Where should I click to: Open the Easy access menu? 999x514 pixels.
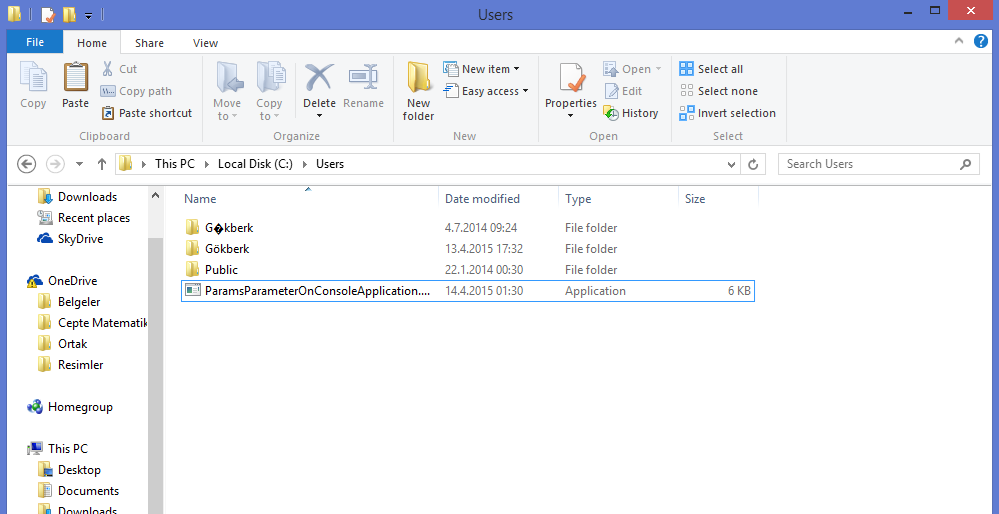click(x=487, y=91)
